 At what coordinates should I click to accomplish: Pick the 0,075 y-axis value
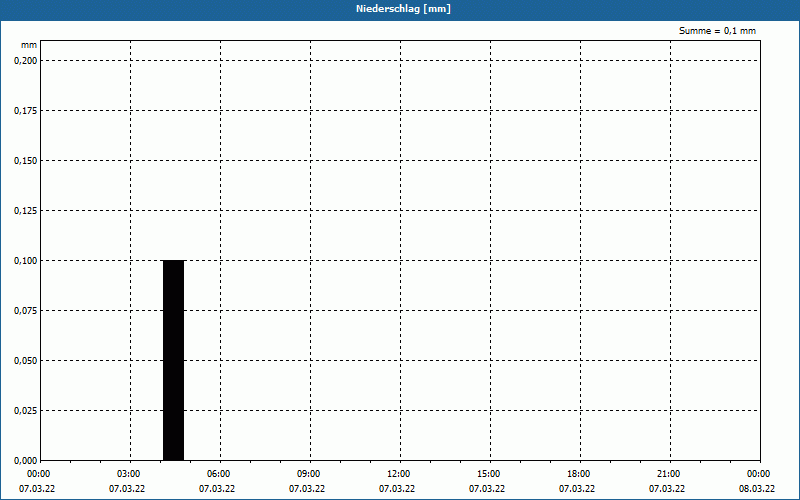coord(26,311)
